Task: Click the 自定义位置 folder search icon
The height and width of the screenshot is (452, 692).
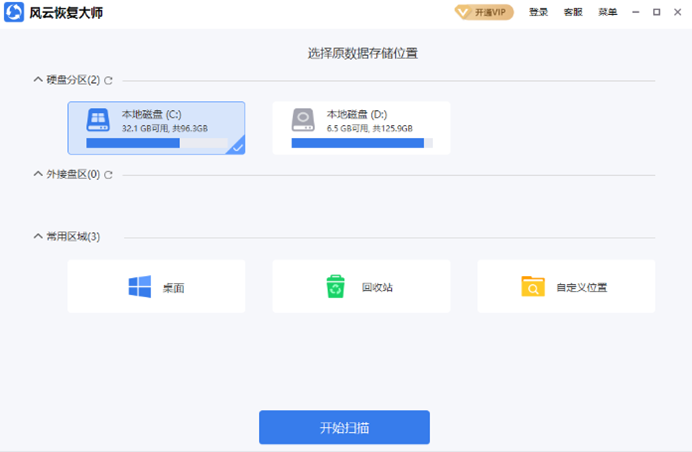Action: 533,286
